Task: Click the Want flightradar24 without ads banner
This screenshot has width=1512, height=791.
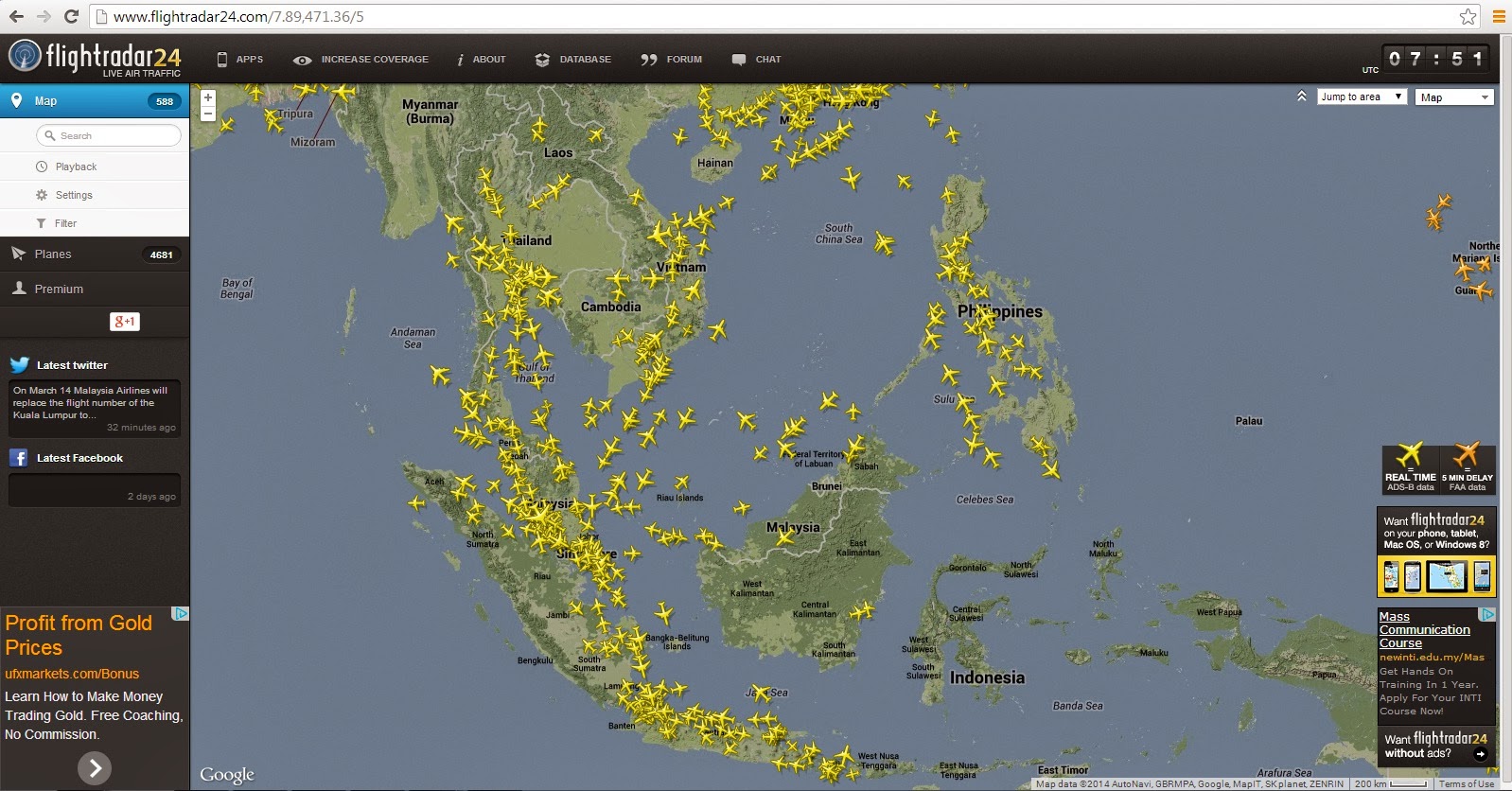Action: pyautogui.click(x=1436, y=746)
